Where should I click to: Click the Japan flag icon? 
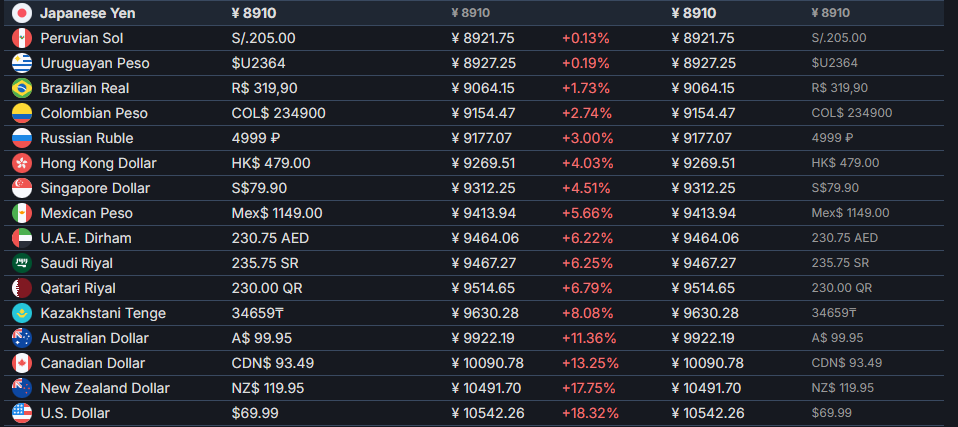(x=21, y=13)
